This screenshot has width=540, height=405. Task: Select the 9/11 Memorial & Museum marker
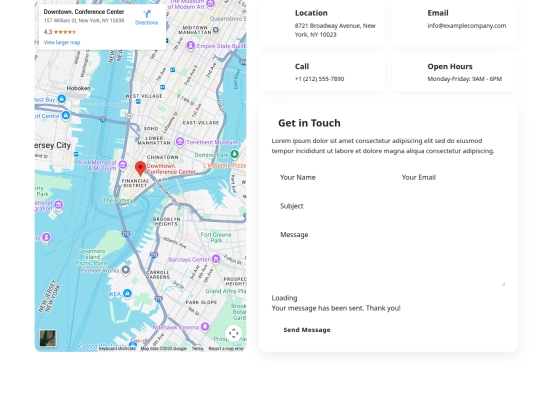click(x=123, y=165)
